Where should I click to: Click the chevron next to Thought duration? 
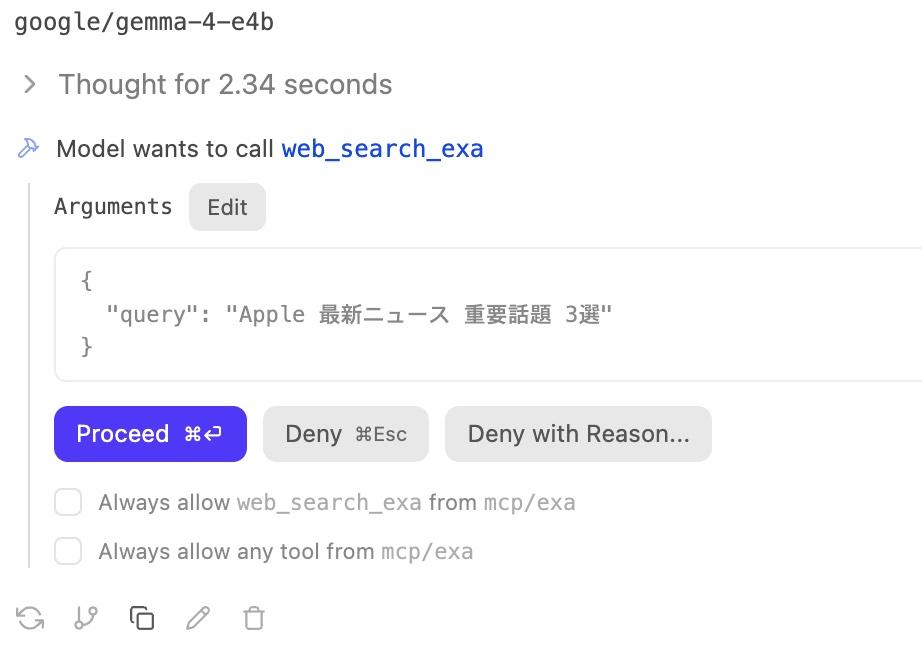pos(27,84)
